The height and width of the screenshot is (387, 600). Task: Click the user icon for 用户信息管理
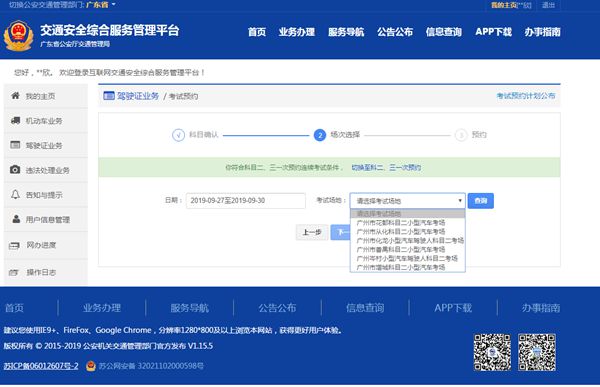pos(16,219)
